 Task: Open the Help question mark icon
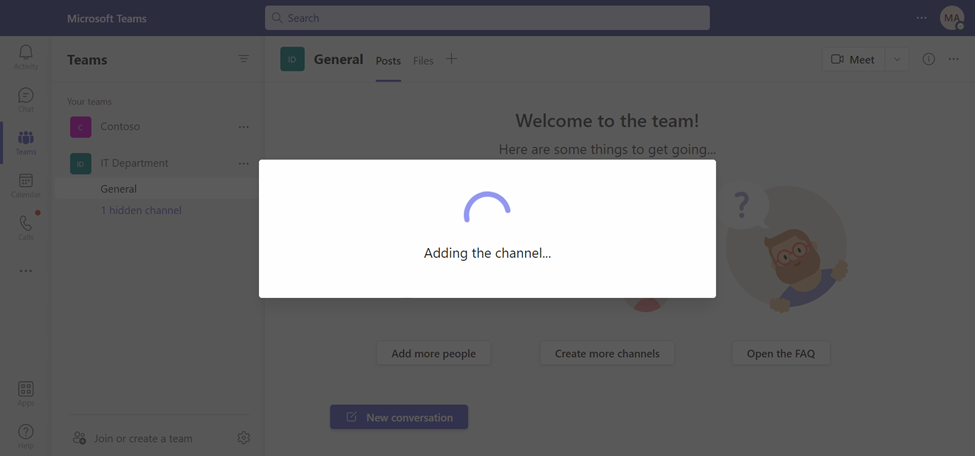coord(25,432)
